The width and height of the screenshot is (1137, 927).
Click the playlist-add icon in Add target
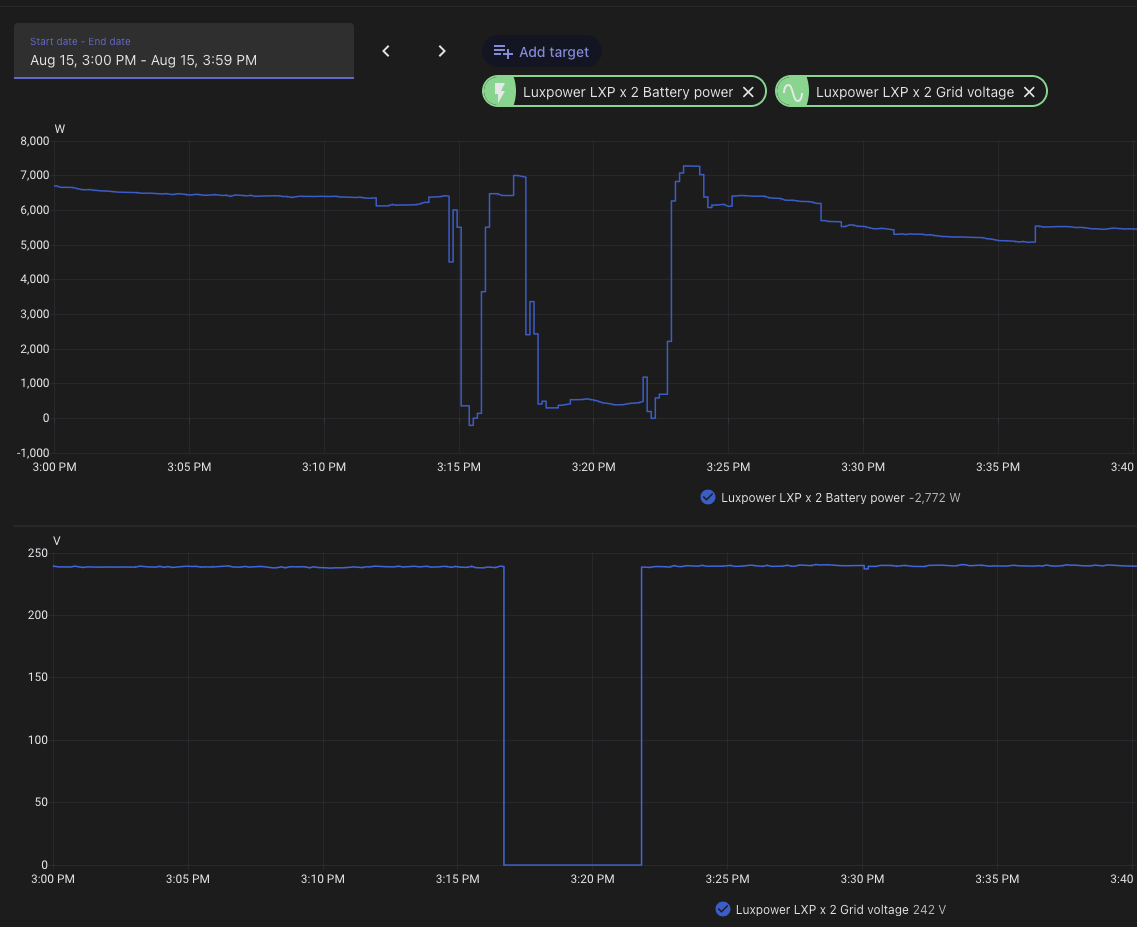[x=503, y=52]
